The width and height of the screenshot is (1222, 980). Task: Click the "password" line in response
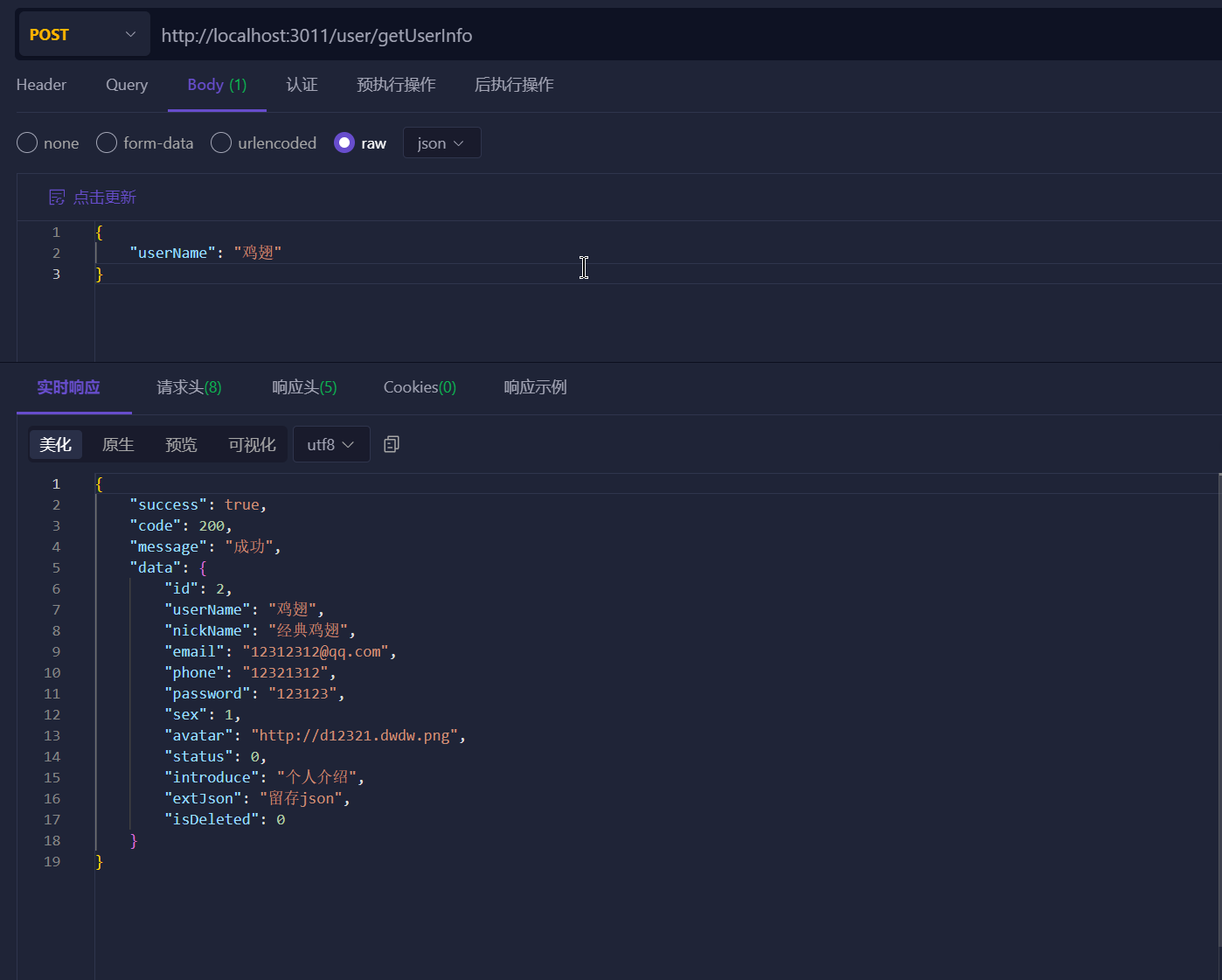(254, 693)
